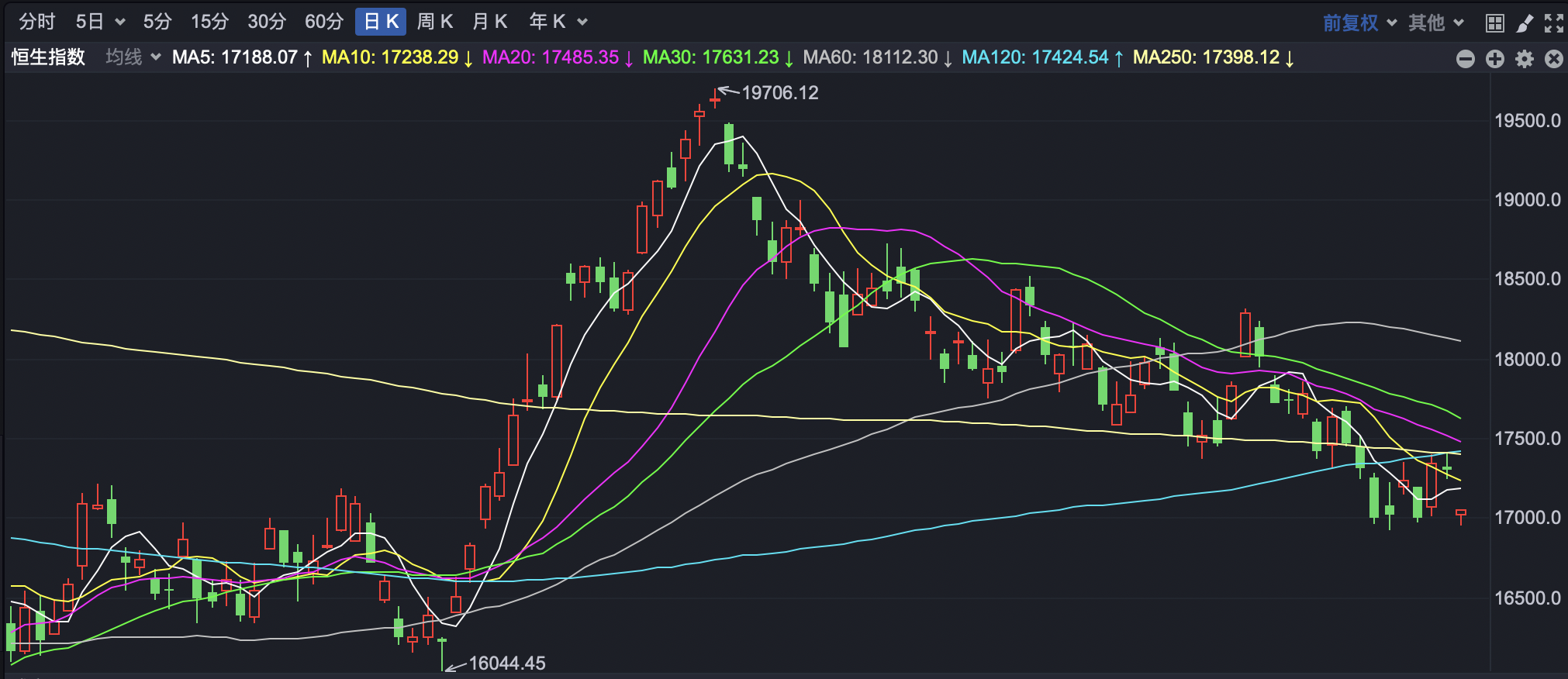Expand the 5日 dropdown arrow
The image size is (1568, 679).
tap(120, 22)
